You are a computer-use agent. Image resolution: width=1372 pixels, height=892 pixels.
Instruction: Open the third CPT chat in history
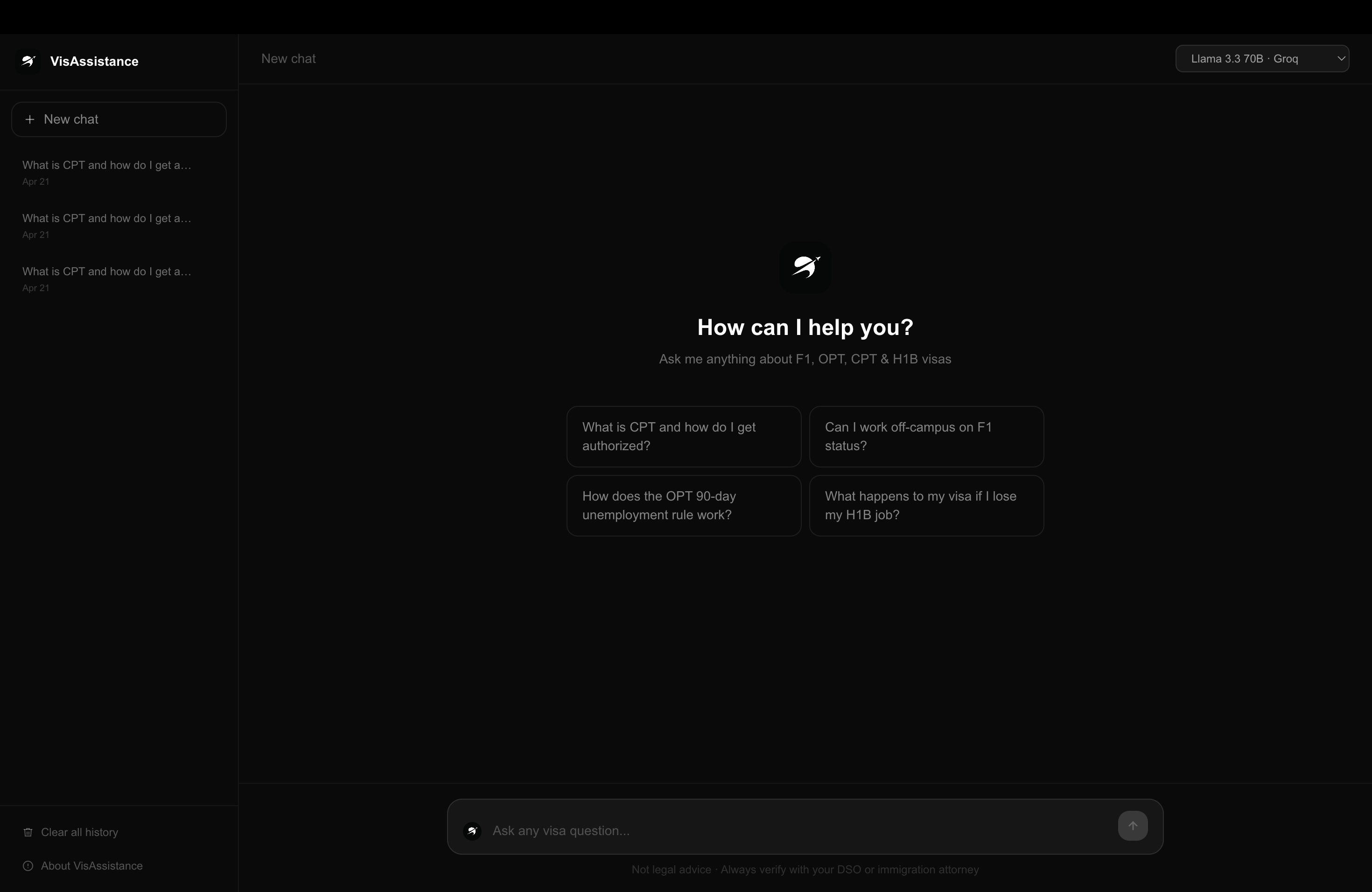pyautogui.click(x=119, y=279)
